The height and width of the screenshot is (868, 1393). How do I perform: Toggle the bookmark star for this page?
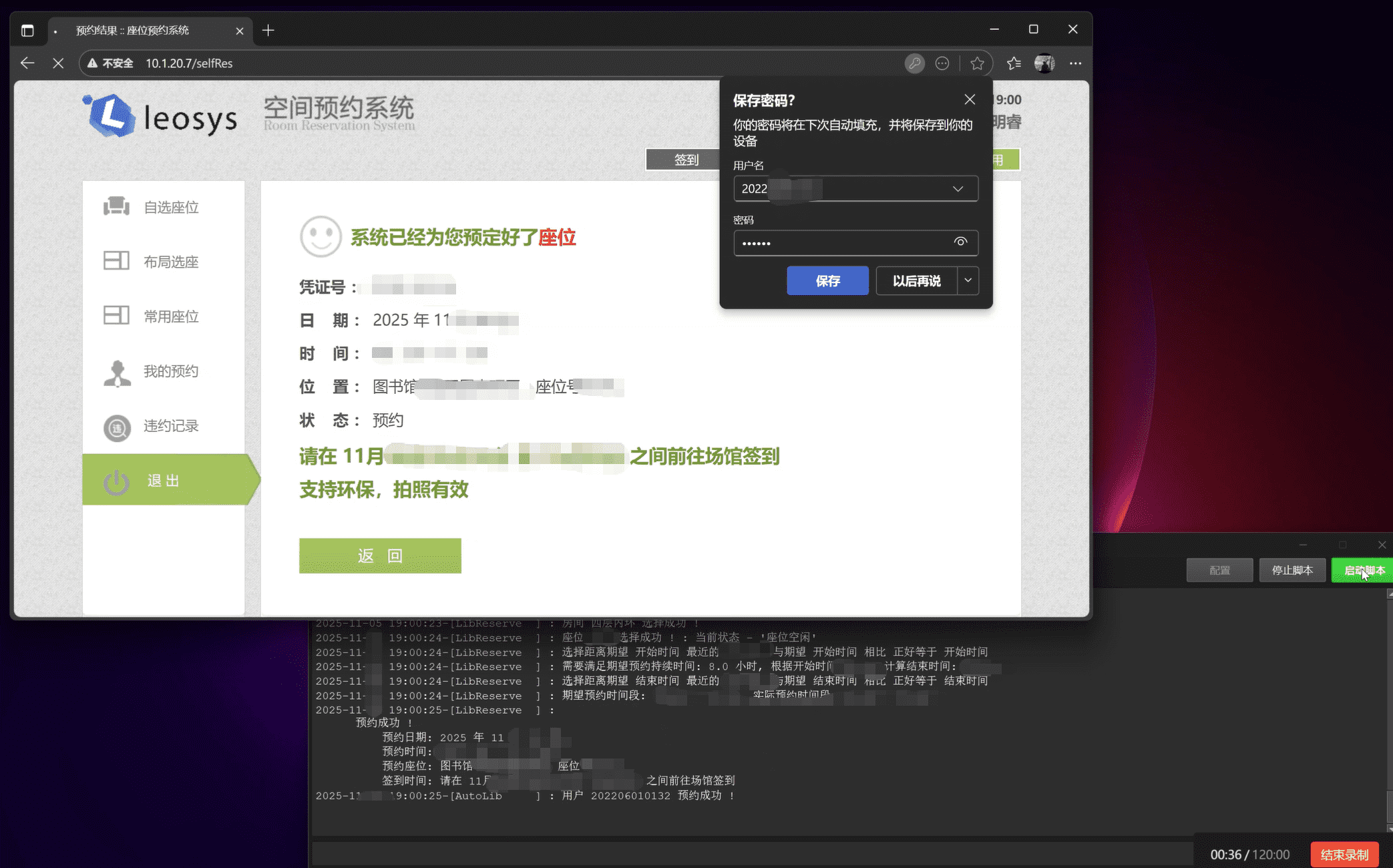977,63
